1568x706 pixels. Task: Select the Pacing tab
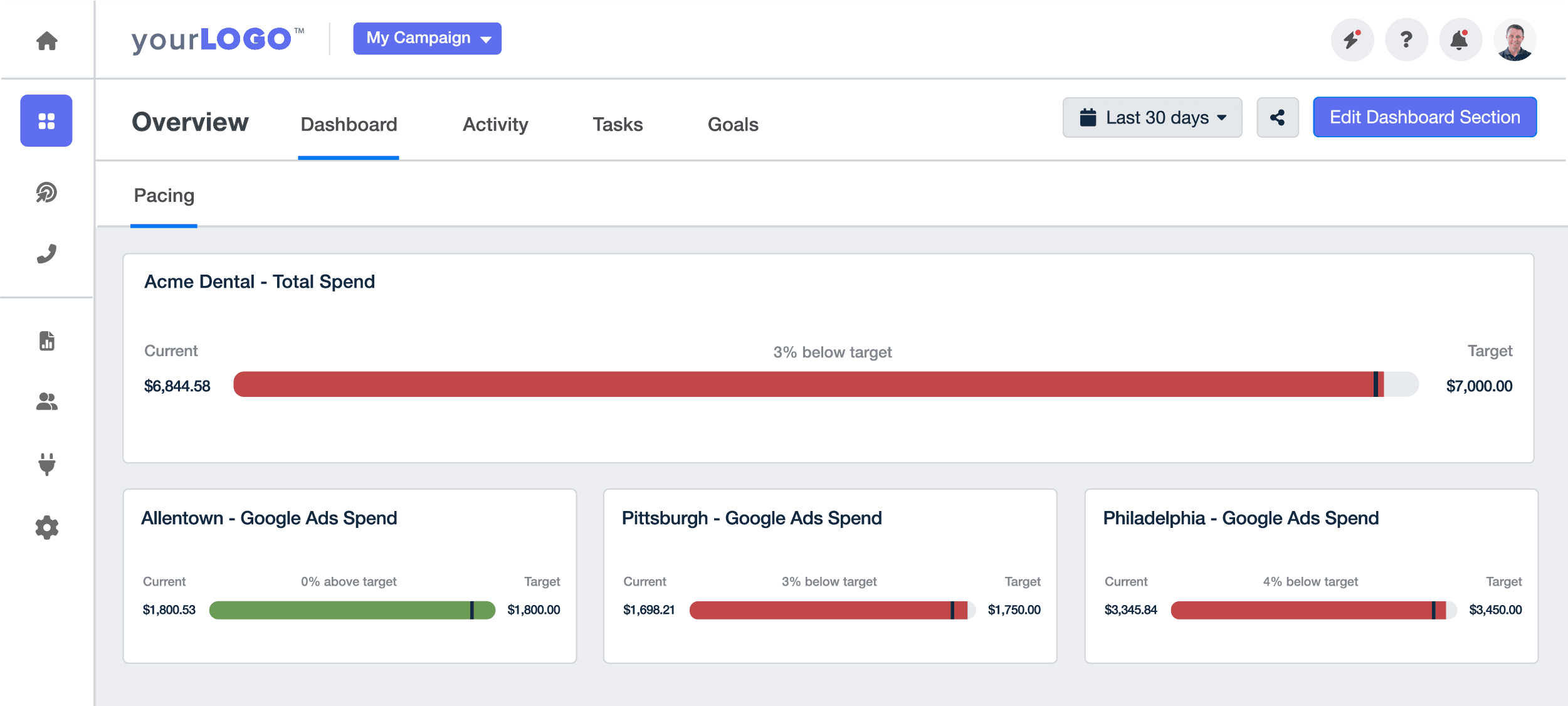point(164,196)
